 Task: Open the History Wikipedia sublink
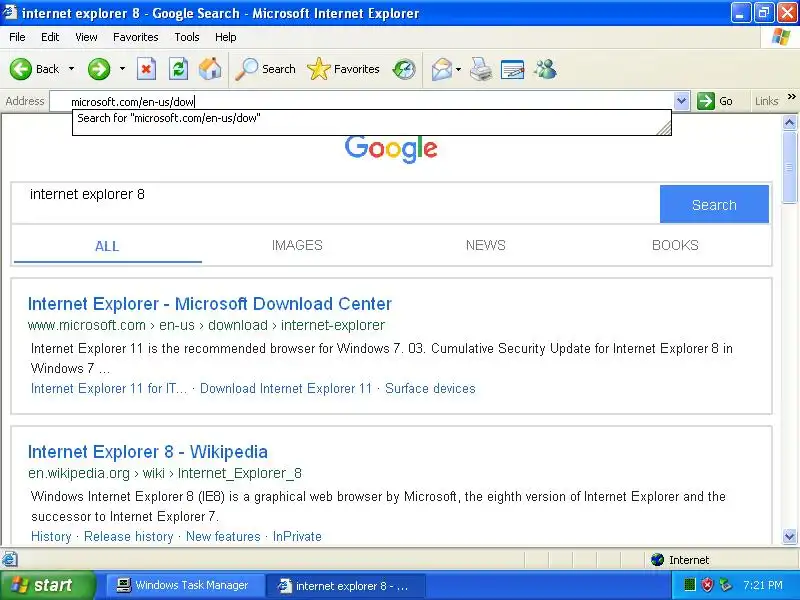pyautogui.click(x=51, y=536)
